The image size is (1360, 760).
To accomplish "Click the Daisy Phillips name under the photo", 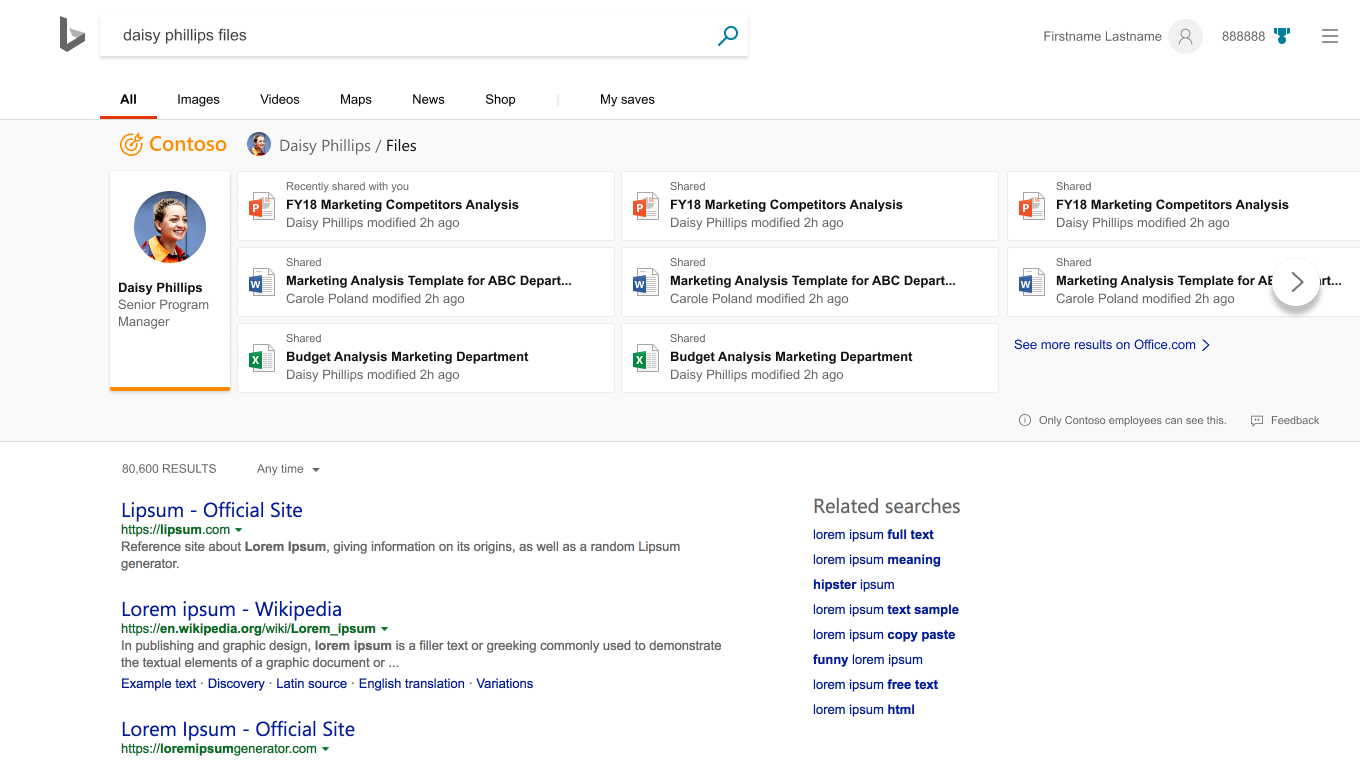I will coord(160,288).
